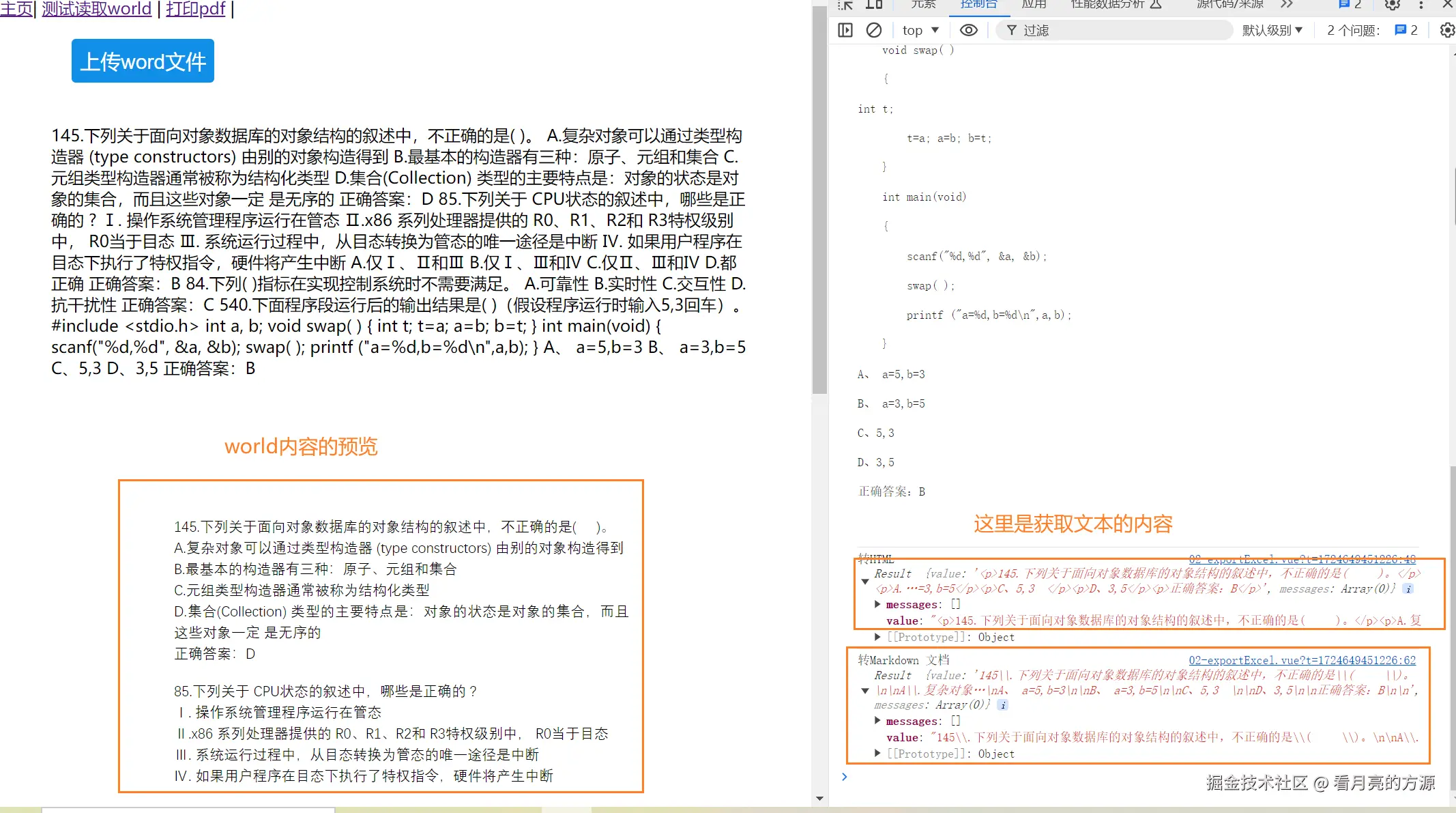
Task: Open 02-exportExcel.vue:62 source link
Action: [x=1302, y=660]
